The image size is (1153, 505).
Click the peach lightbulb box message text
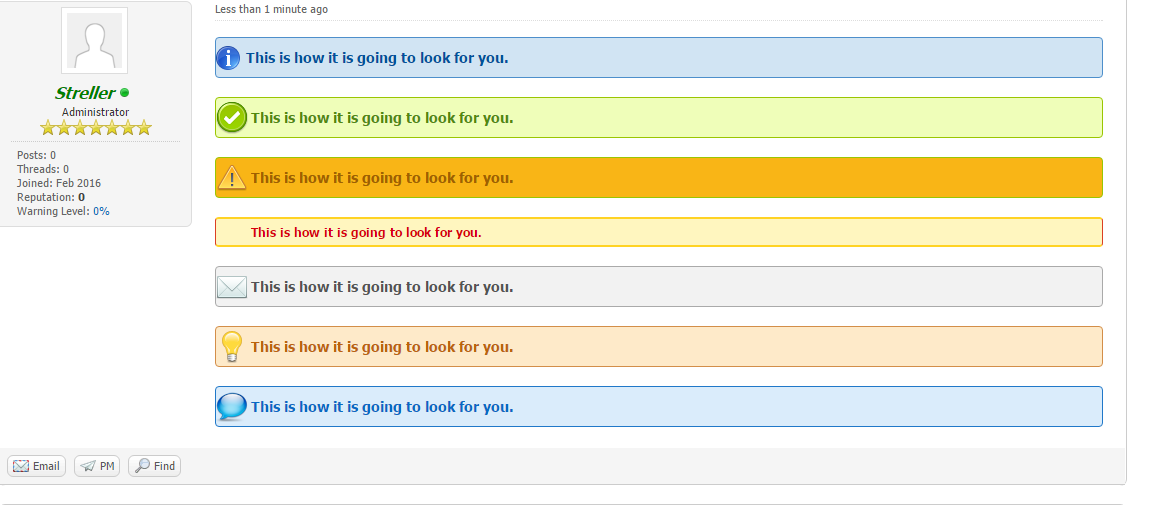[382, 347]
